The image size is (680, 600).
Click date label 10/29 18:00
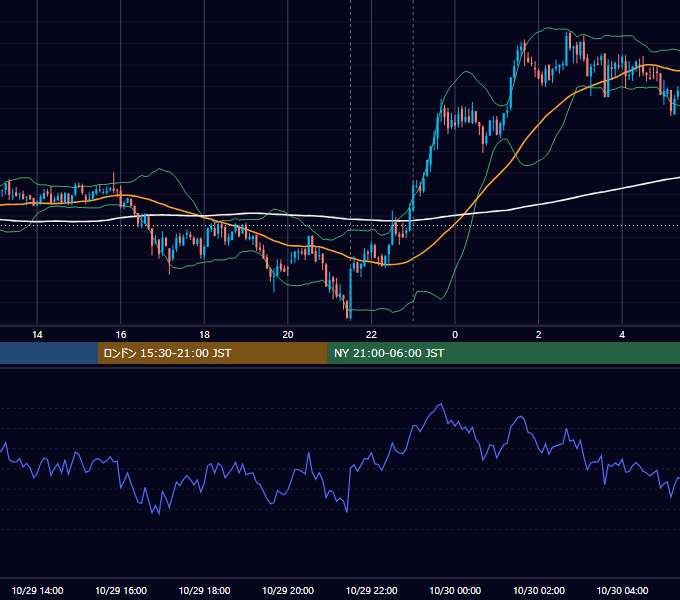tap(204, 590)
